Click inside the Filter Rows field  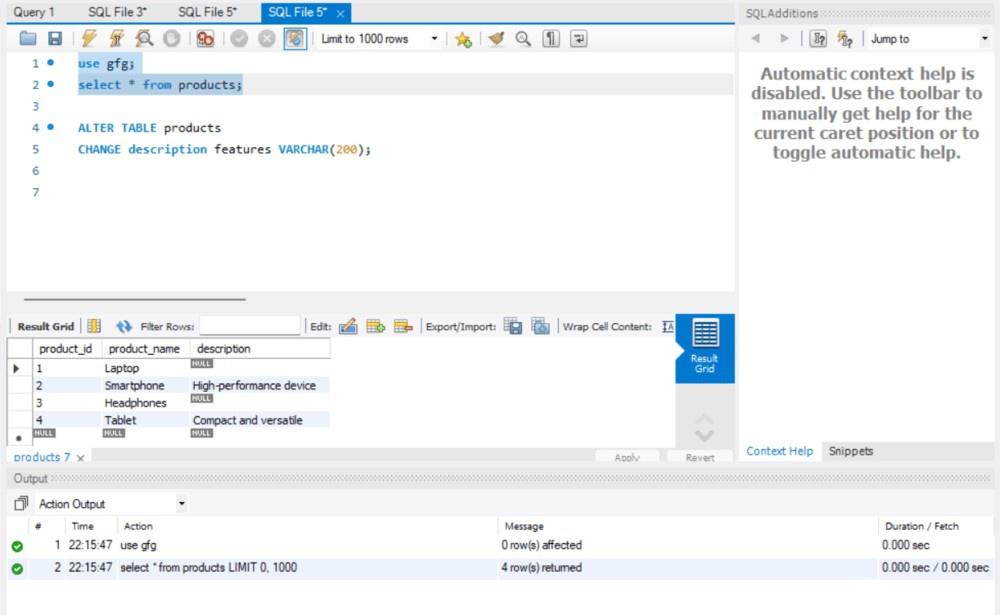pyautogui.click(x=250, y=325)
